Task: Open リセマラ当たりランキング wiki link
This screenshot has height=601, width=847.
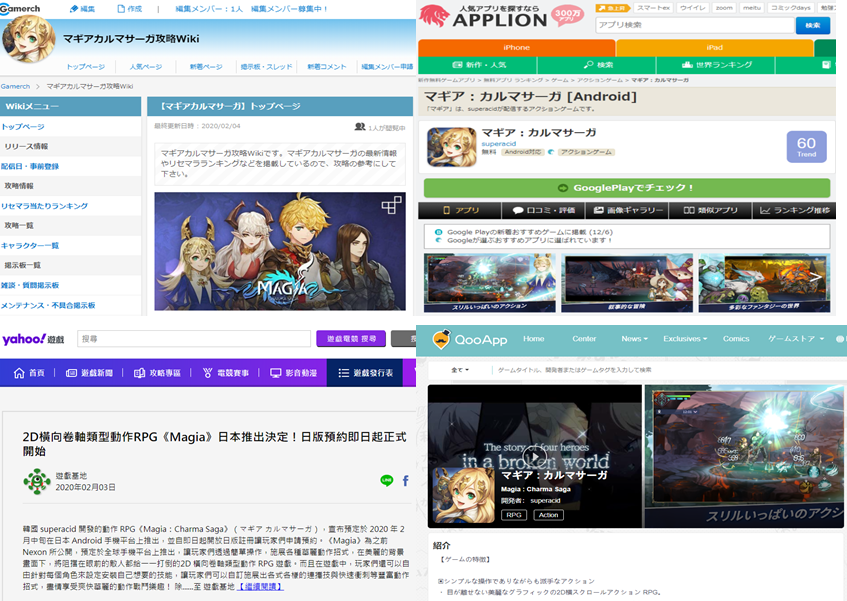Action: pyautogui.click(x=44, y=206)
